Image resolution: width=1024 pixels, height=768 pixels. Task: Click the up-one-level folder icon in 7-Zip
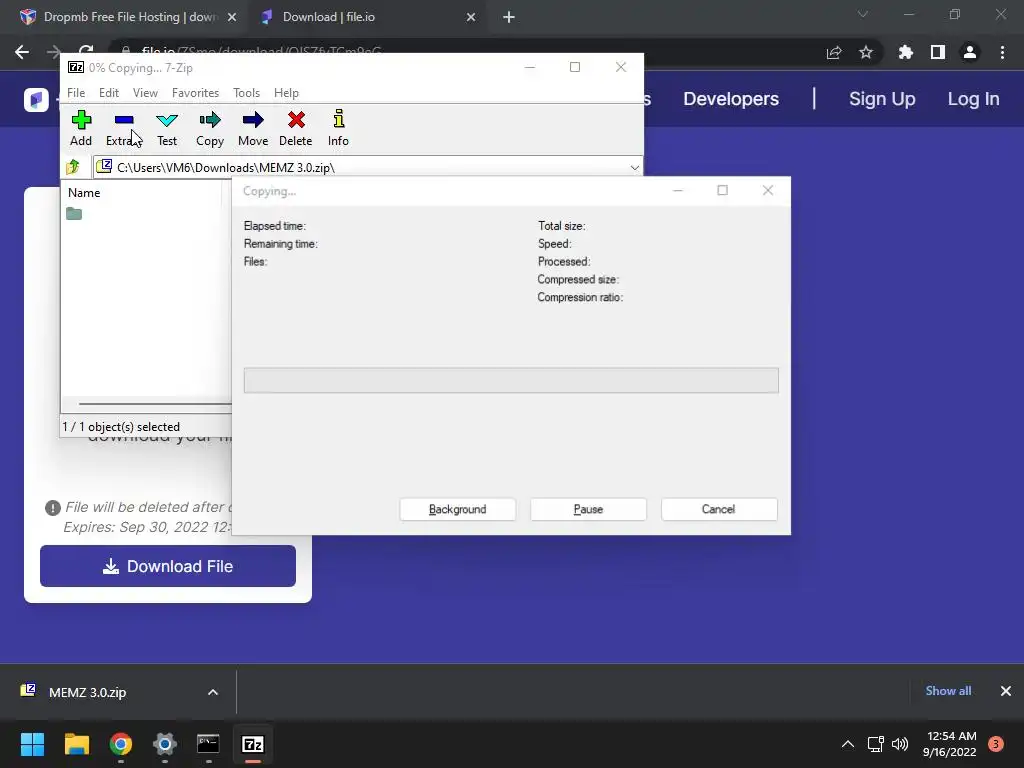tap(73, 167)
